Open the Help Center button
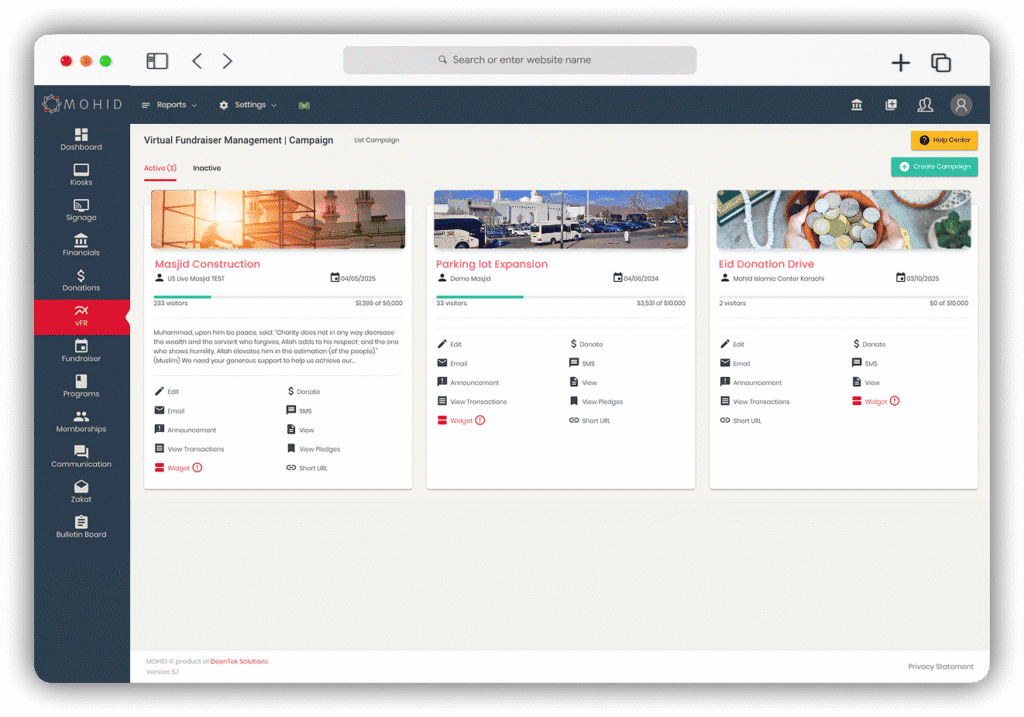1024x717 pixels. tap(944, 140)
